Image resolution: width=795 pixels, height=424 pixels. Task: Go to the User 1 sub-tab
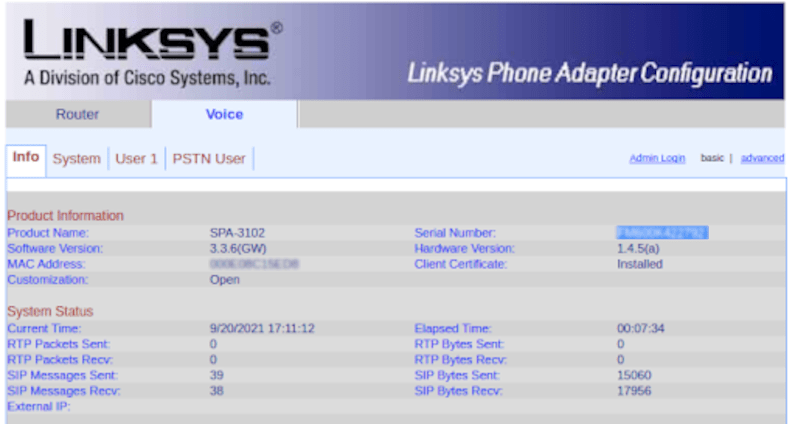pyautogui.click(x=136, y=158)
